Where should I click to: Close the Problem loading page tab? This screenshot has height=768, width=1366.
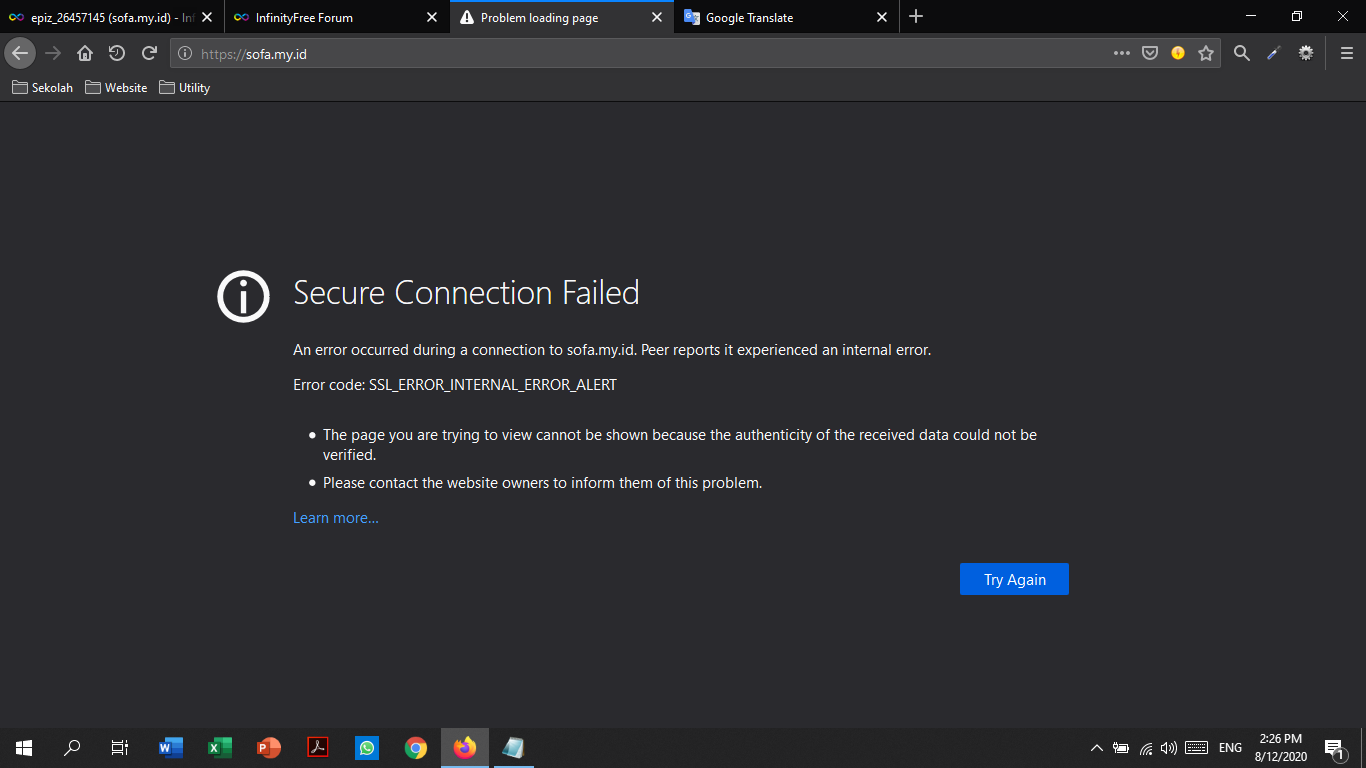657,17
